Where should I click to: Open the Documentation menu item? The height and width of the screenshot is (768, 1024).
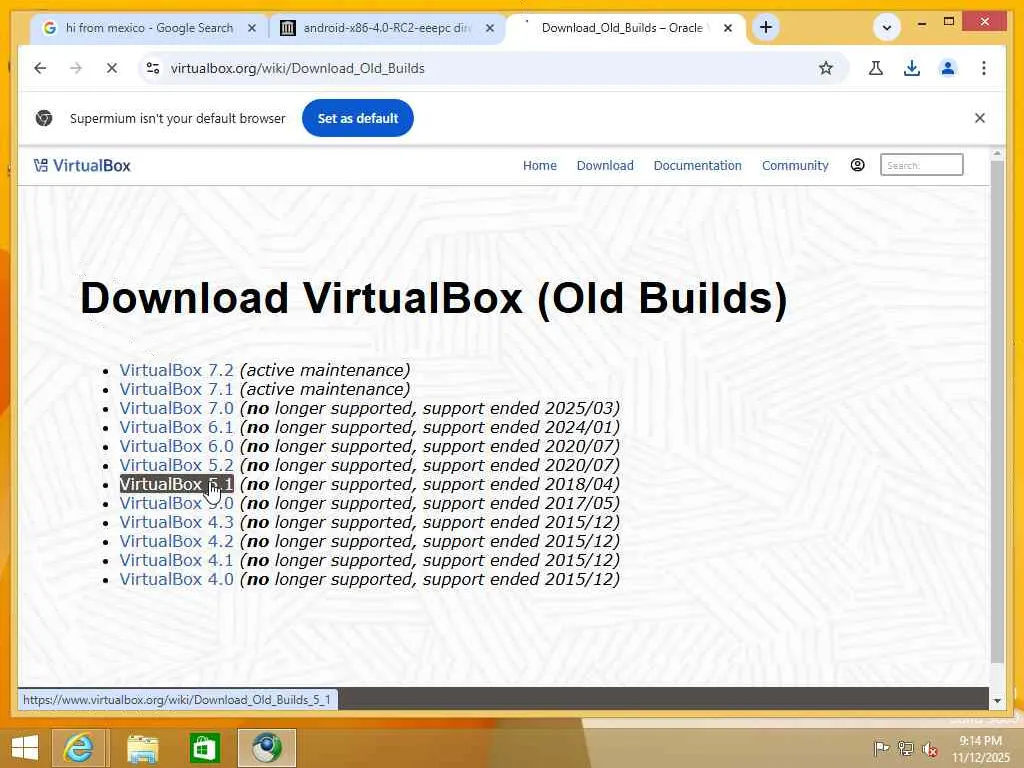point(697,166)
